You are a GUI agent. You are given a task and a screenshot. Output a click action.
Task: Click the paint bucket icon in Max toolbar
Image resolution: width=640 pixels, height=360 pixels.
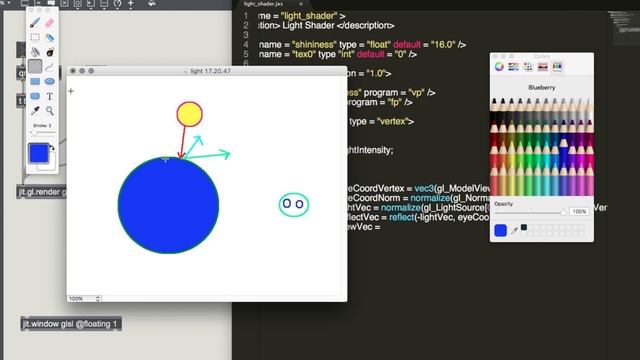point(151,3)
